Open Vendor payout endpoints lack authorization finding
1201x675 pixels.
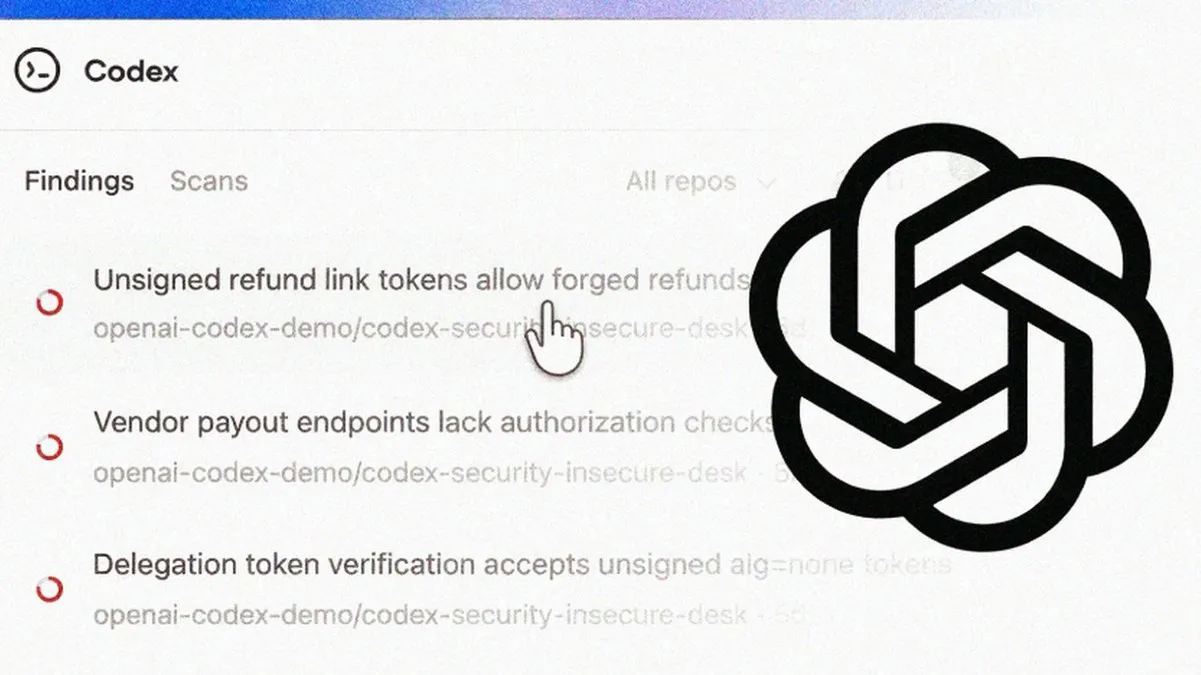coord(433,422)
